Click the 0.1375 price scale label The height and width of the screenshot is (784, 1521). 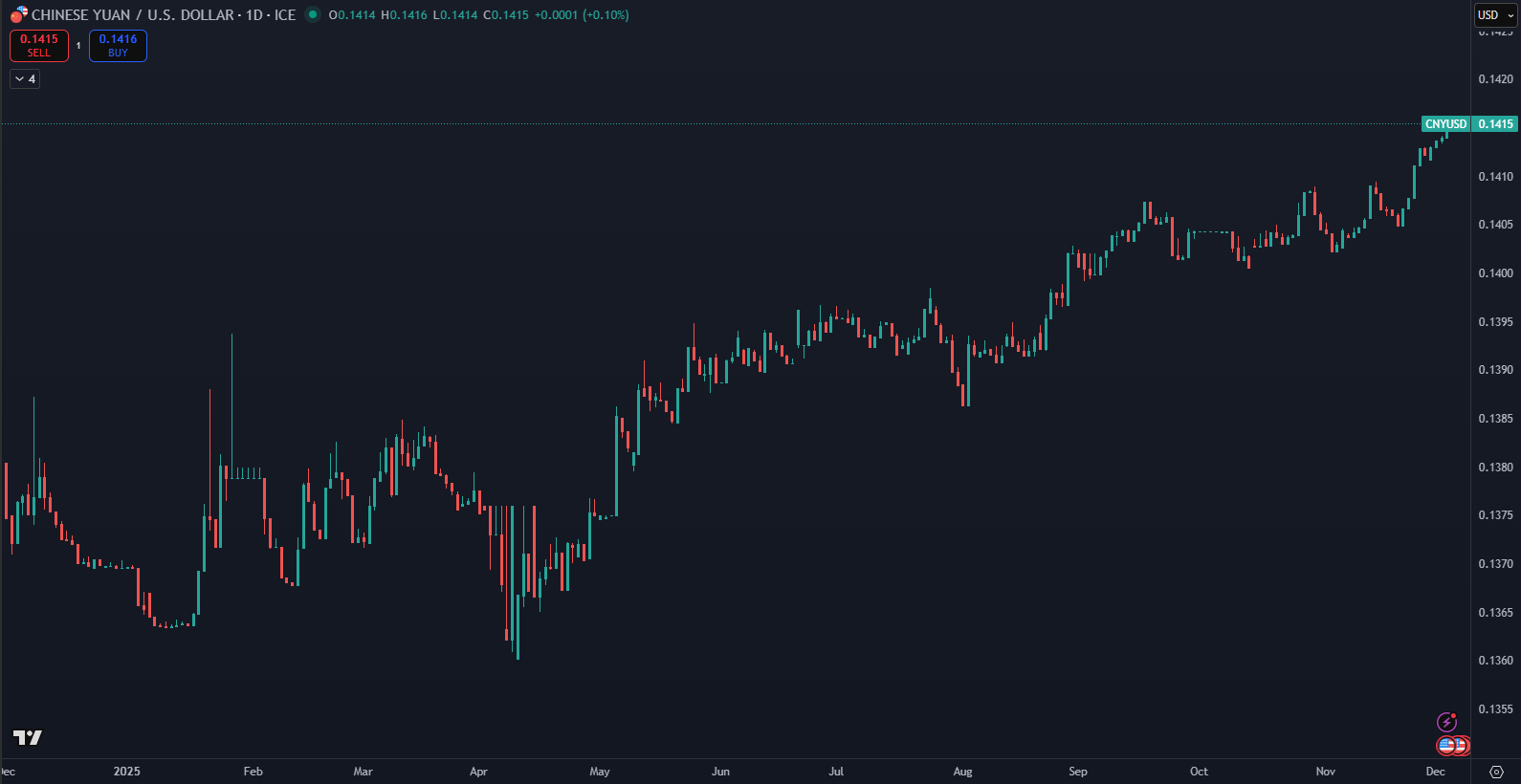pyautogui.click(x=1496, y=515)
